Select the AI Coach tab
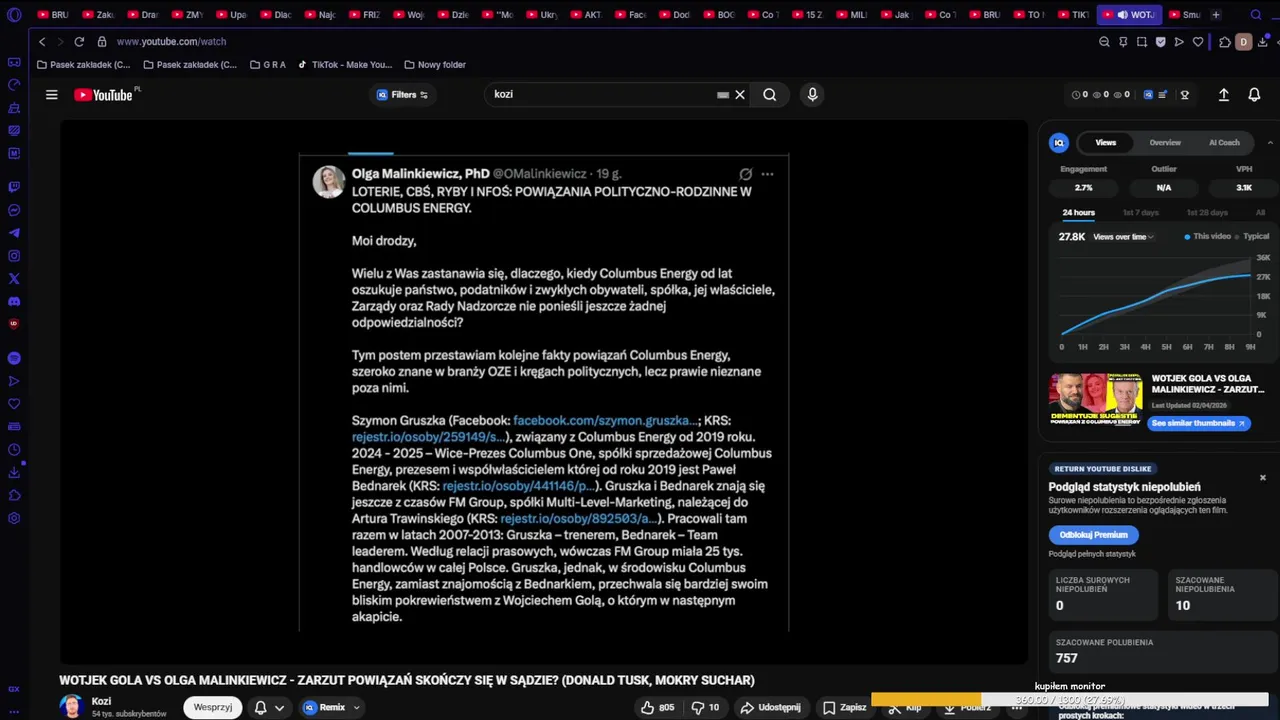 pos(1224,143)
